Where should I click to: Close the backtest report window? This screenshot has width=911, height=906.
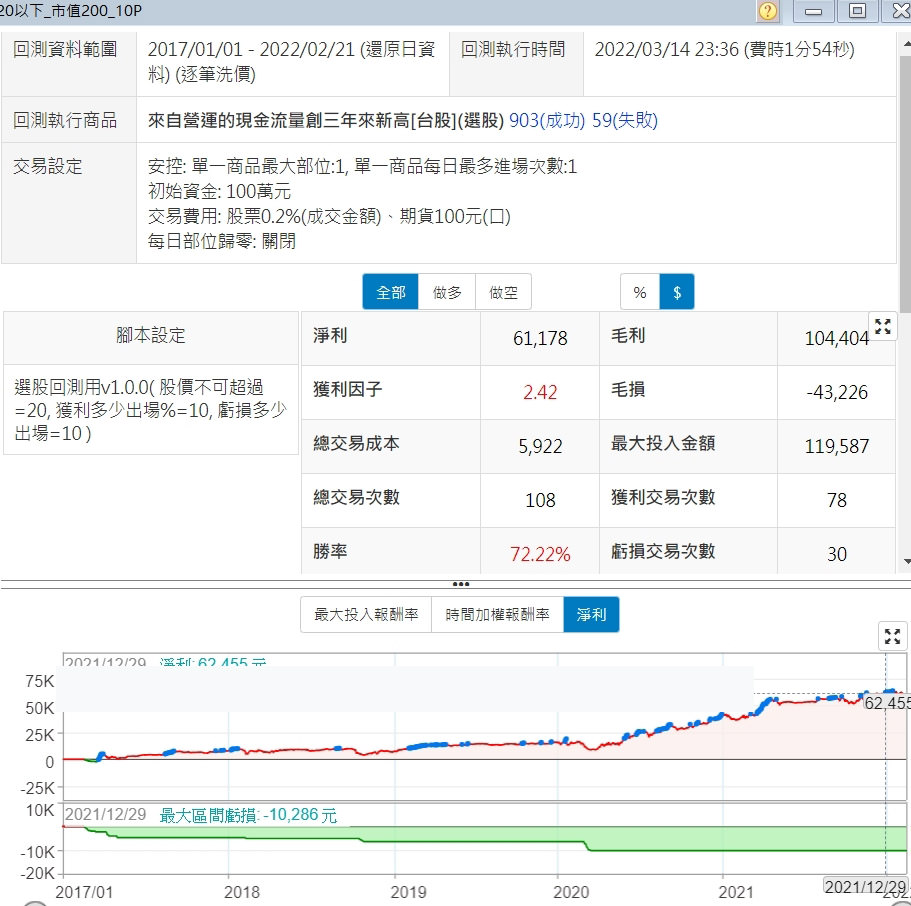[x=897, y=11]
